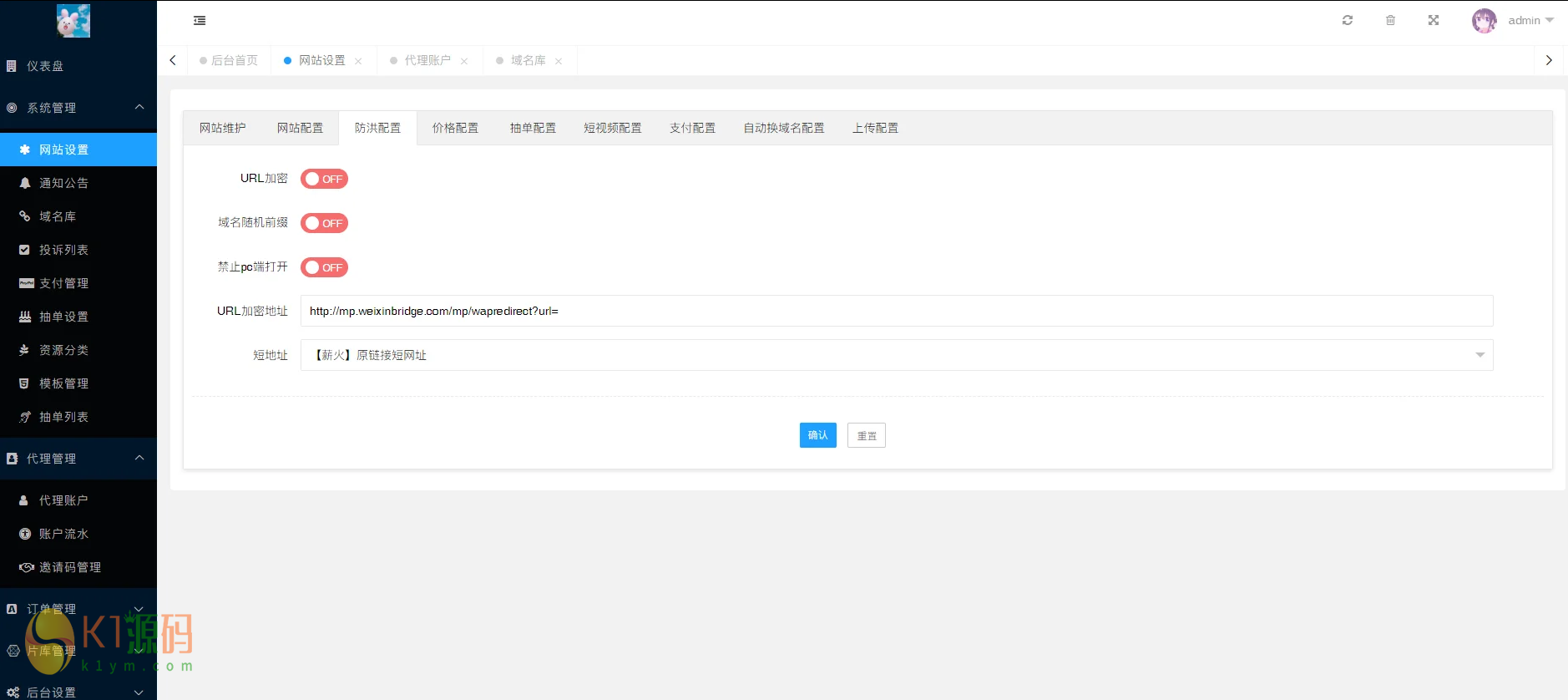Image resolution: width=1568 pixels, height=700 pixels.
Task: Toggle the 域名随机前缀 switch
Action: coord(324,223)
